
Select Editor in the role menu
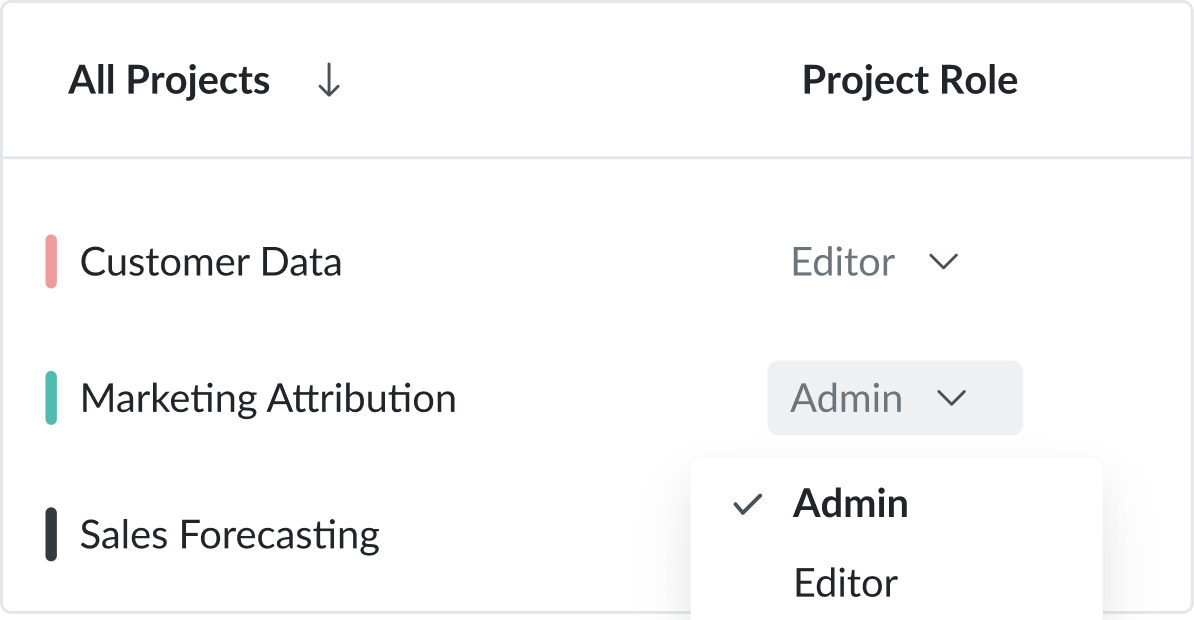pyautogui.click(x=846, y=583)
